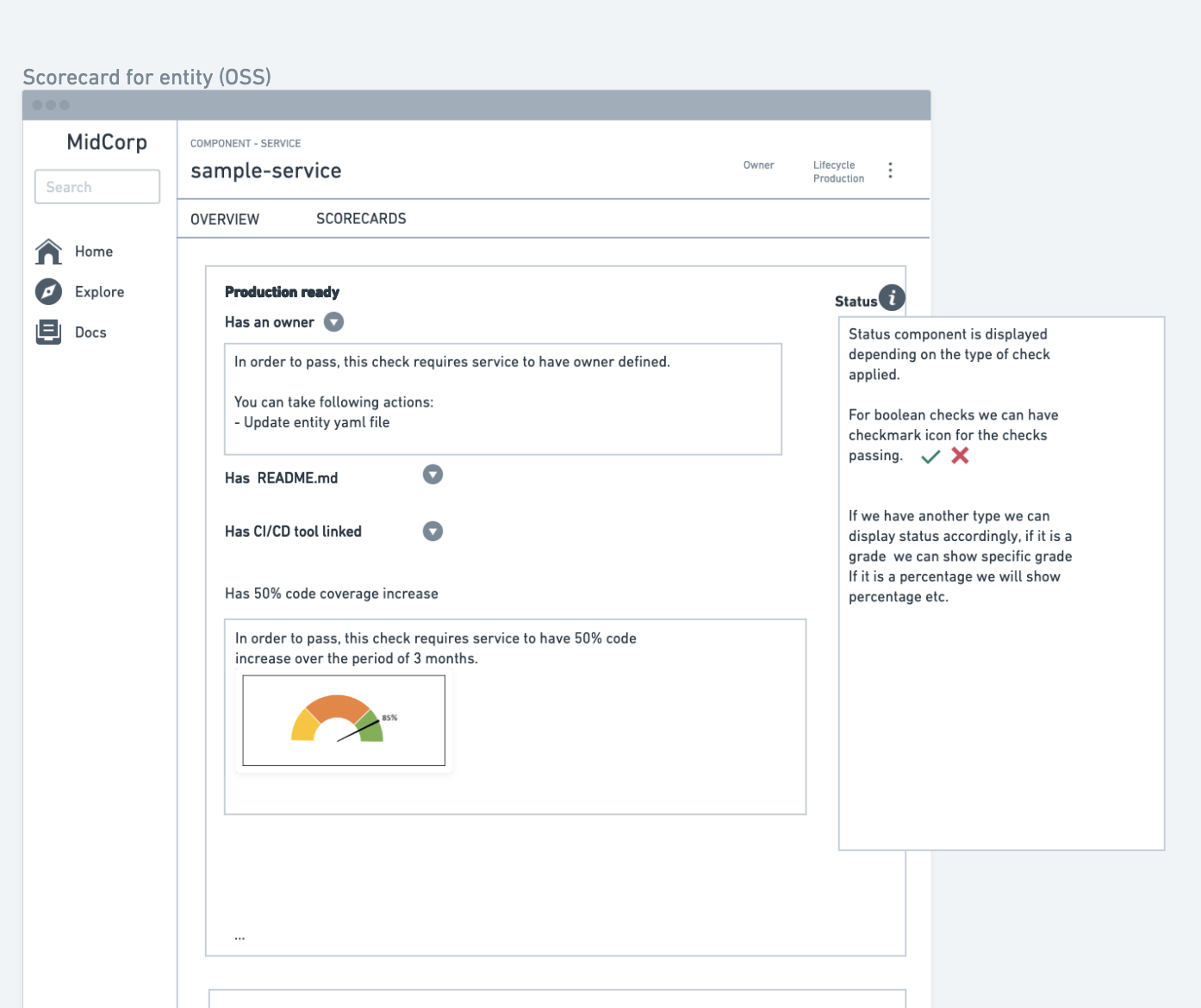Click the code coverage gauge chart
Image resolution: width=1201 pixels, height=1008 pixels.
344,720
